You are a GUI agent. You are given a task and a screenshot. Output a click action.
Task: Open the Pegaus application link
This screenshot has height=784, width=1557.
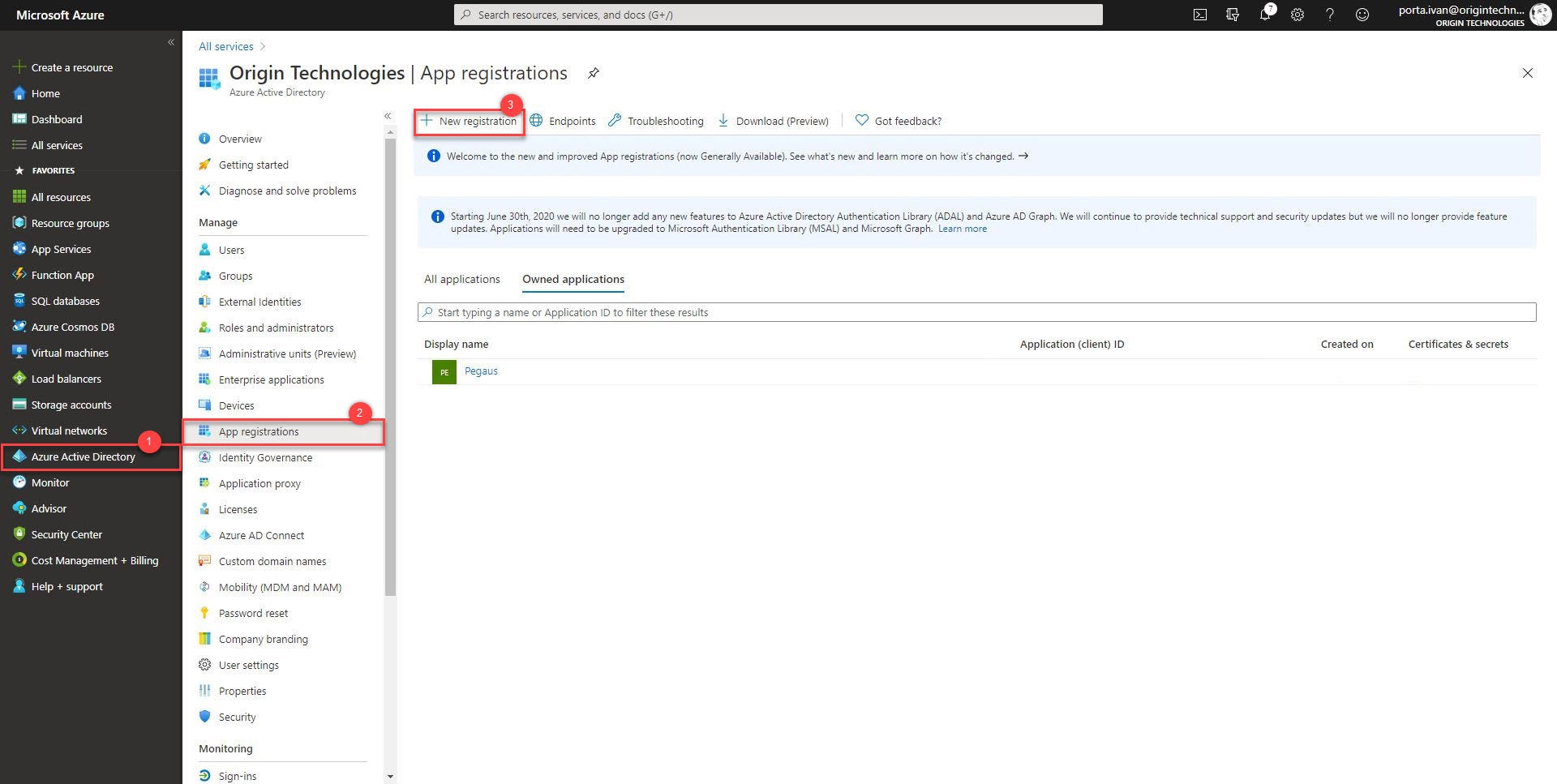pos(481,371)
